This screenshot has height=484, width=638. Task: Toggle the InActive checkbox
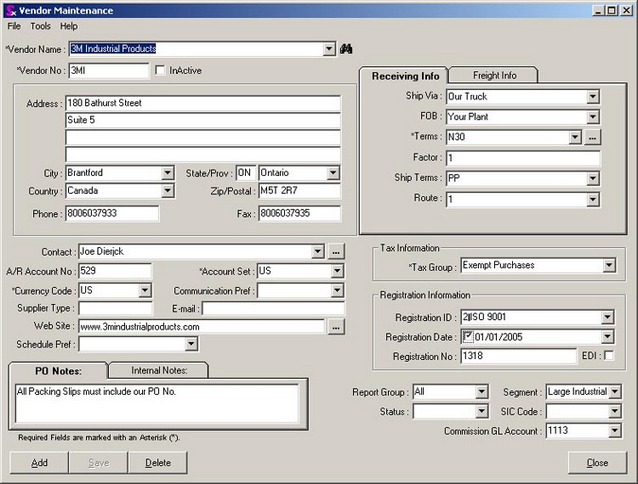pyautogui.click(x=160, y=70)
